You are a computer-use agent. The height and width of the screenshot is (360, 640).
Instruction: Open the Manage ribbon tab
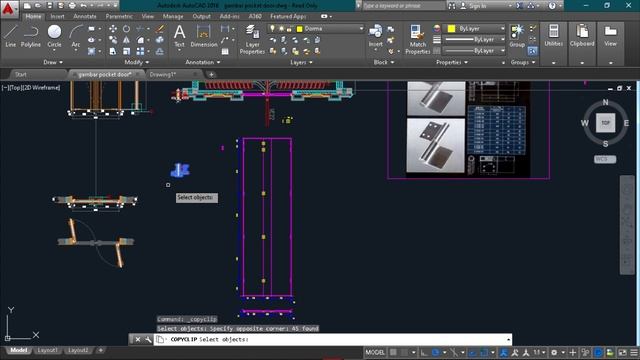(173, 16)
